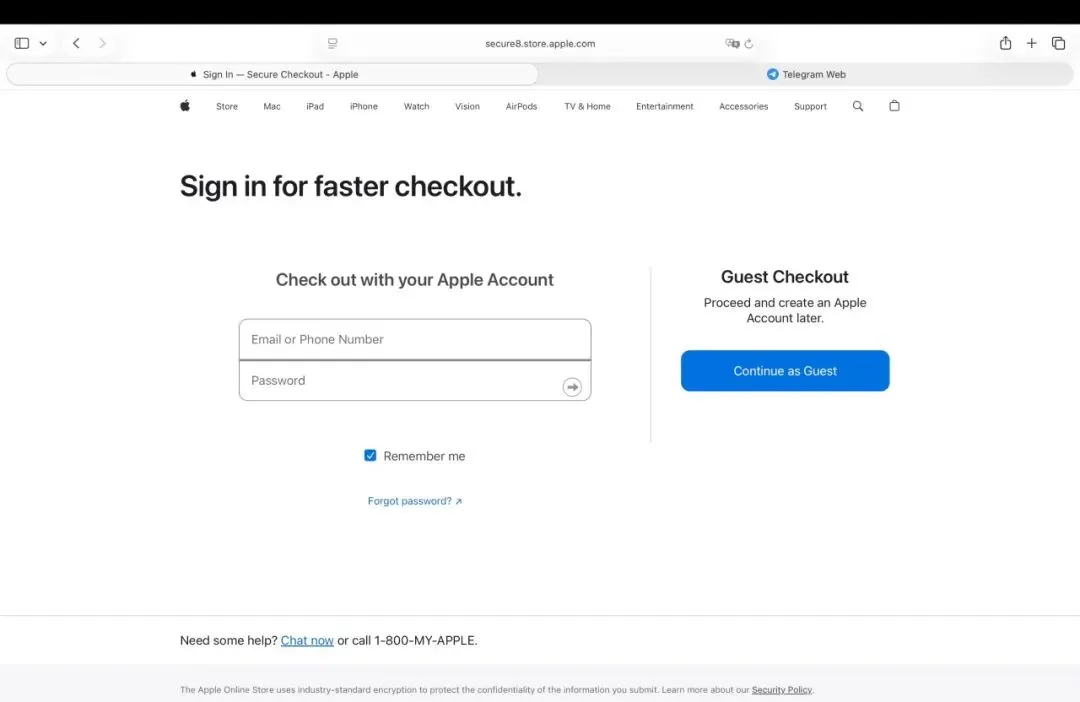Screen dimensions: 1080x702
Task: Switch to the Telegram Web tab
Action: [806, 74]
